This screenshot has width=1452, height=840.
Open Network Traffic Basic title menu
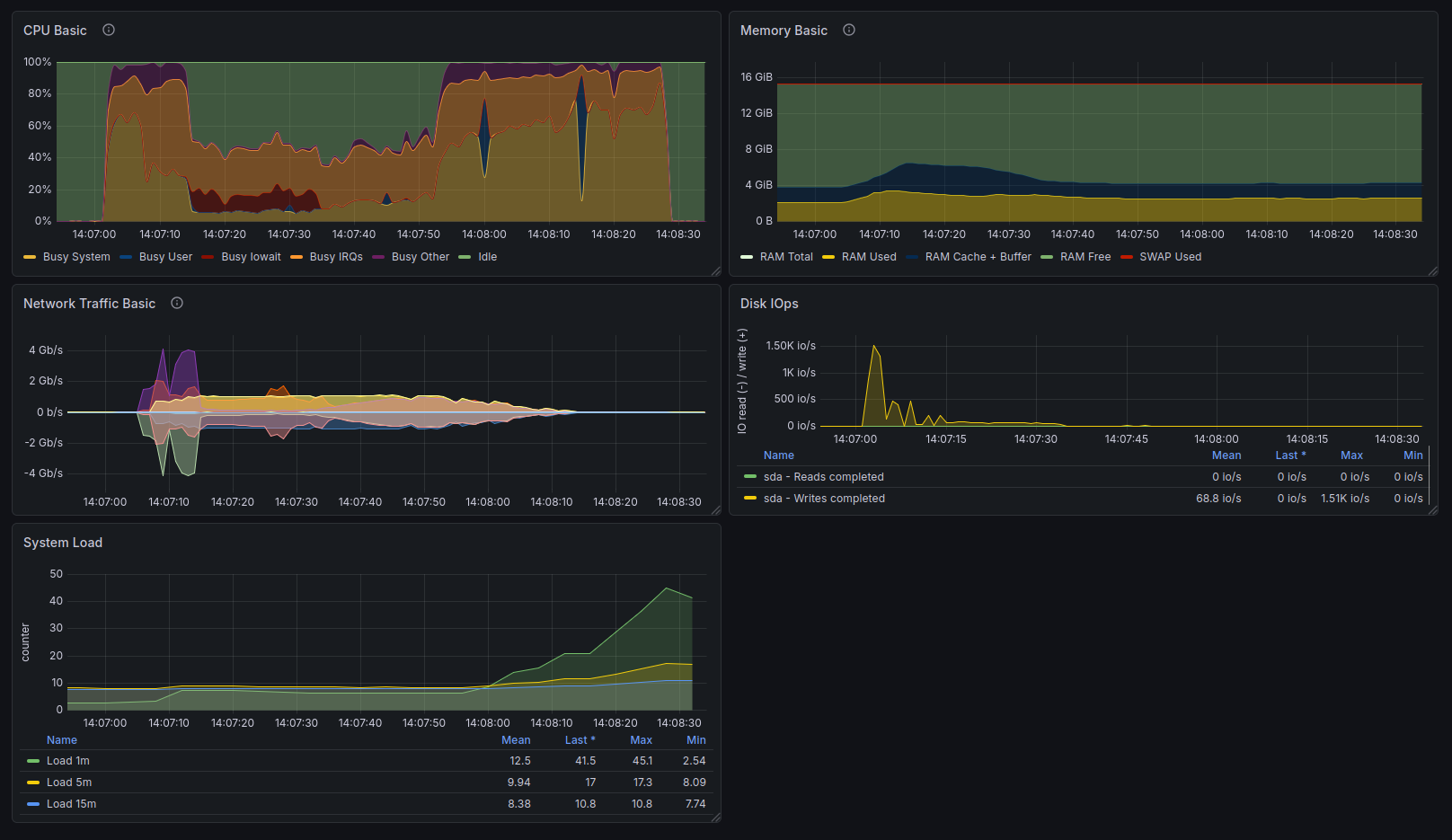point(89,304)
